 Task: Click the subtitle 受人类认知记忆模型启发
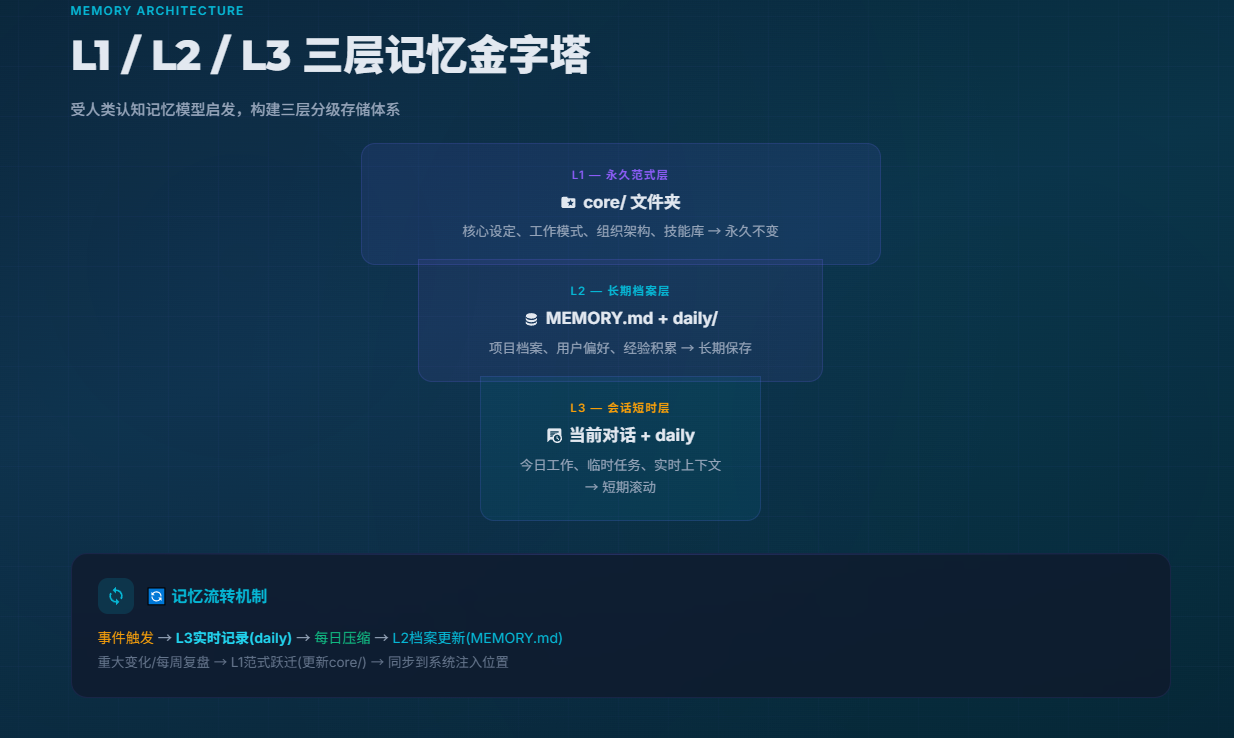pos(156,110)
